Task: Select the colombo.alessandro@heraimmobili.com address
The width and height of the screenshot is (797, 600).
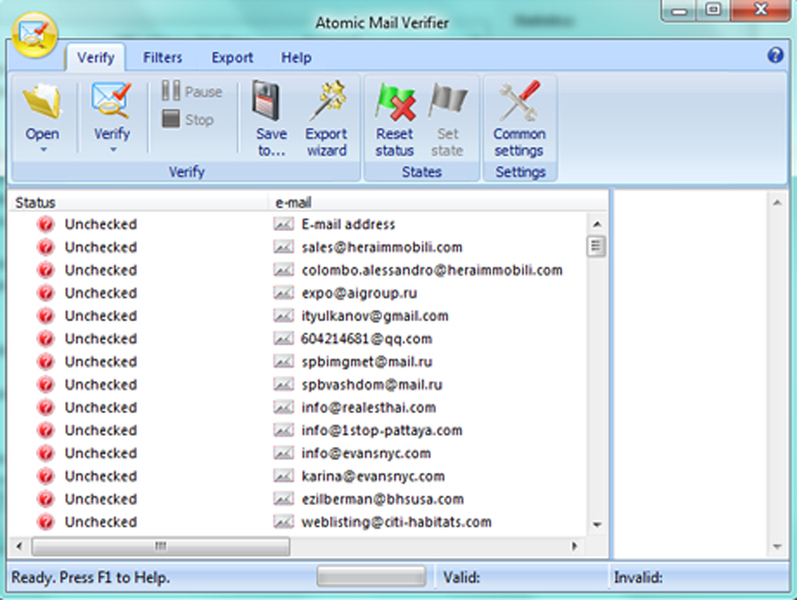Action: (x=432, y=270)
